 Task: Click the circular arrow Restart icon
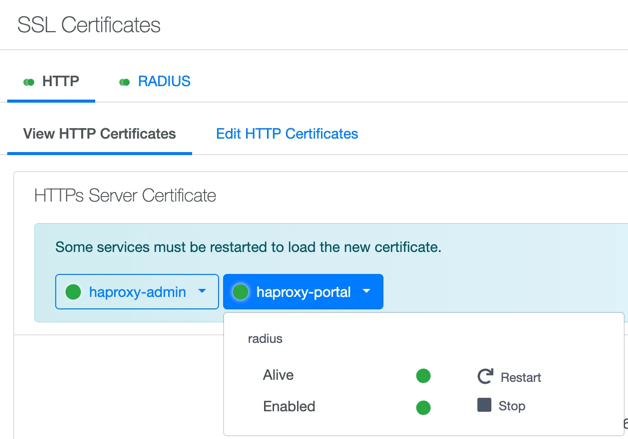pos(485,376)
